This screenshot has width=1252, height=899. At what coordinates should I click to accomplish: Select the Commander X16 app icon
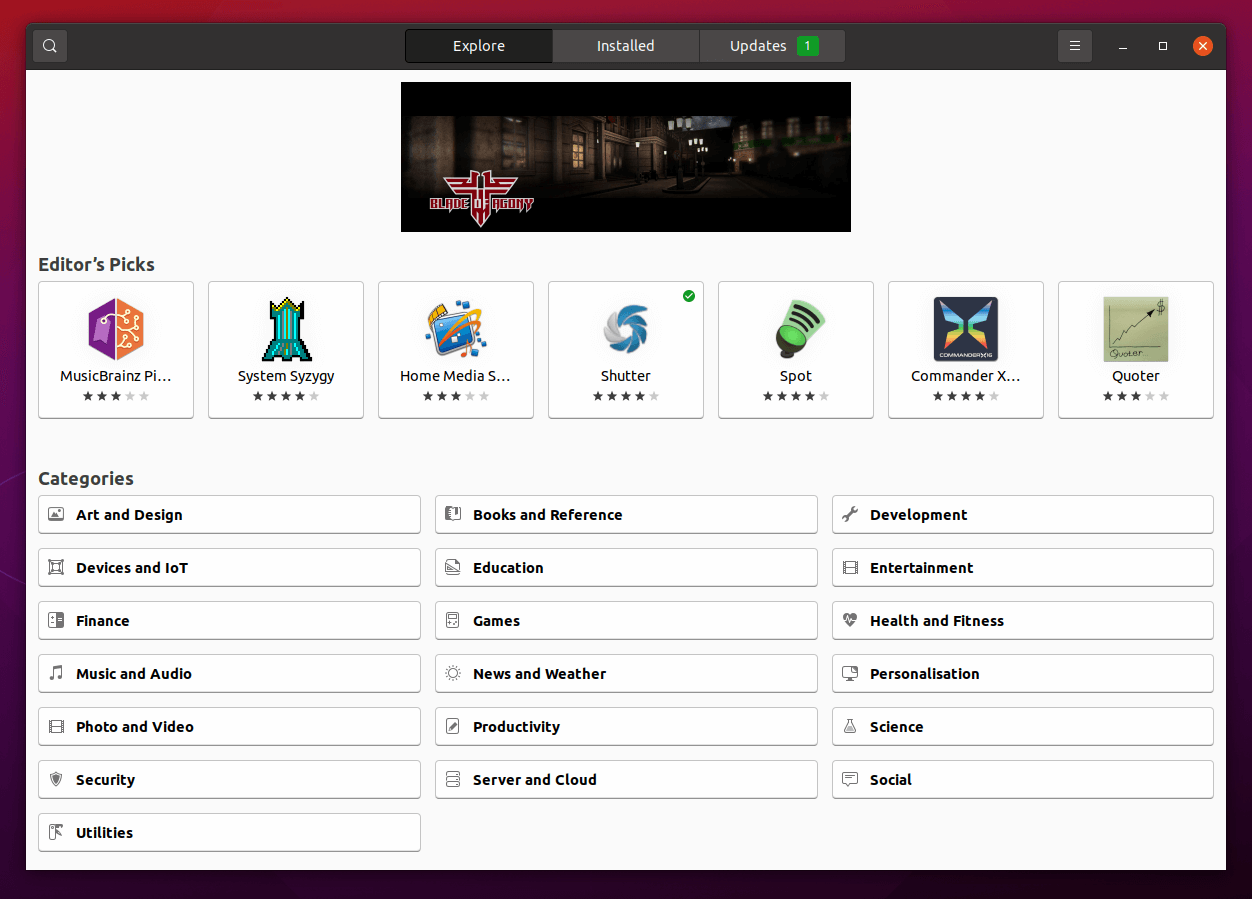(966, 329)
